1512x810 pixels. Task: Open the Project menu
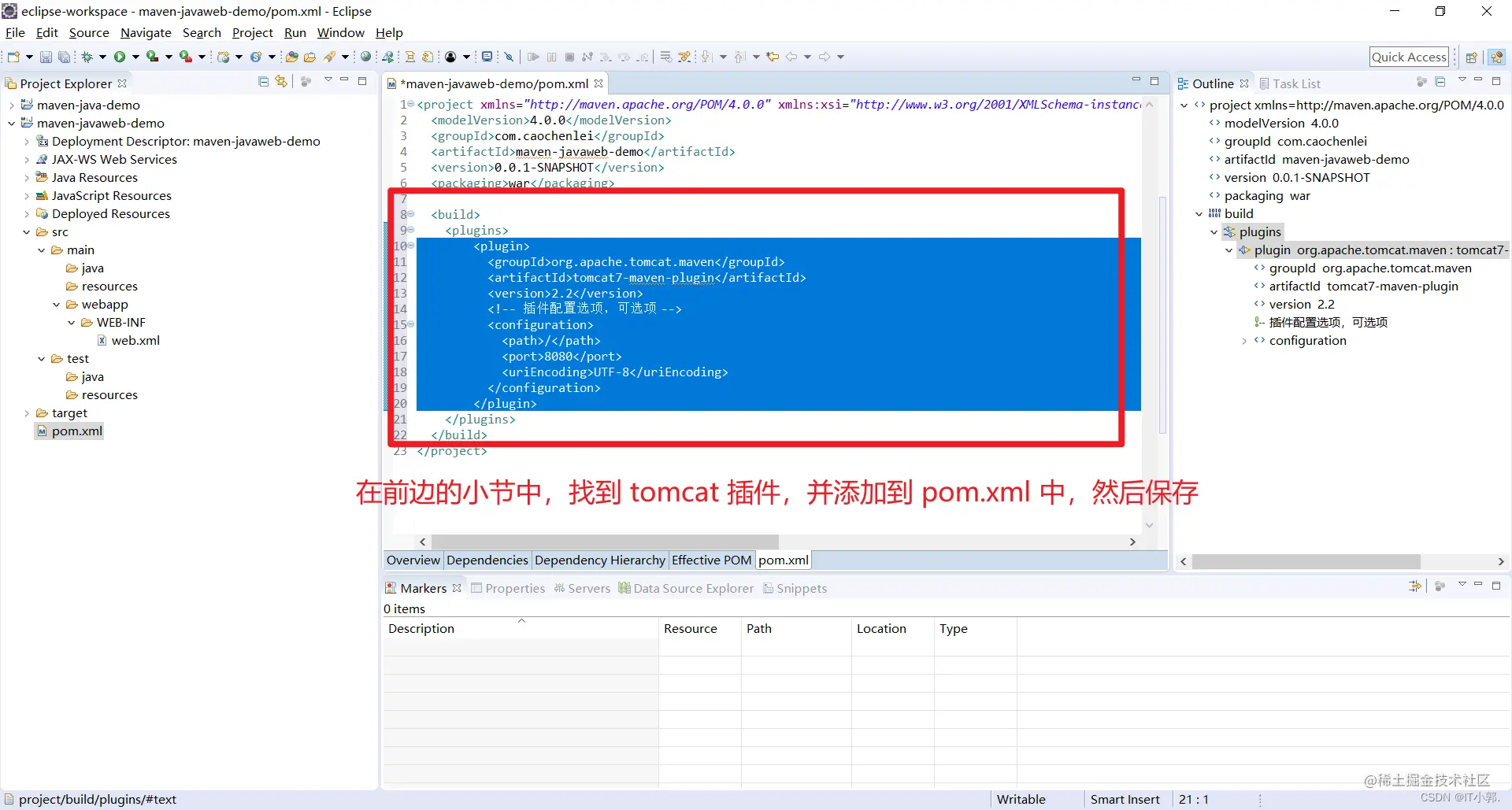point(252,32)
